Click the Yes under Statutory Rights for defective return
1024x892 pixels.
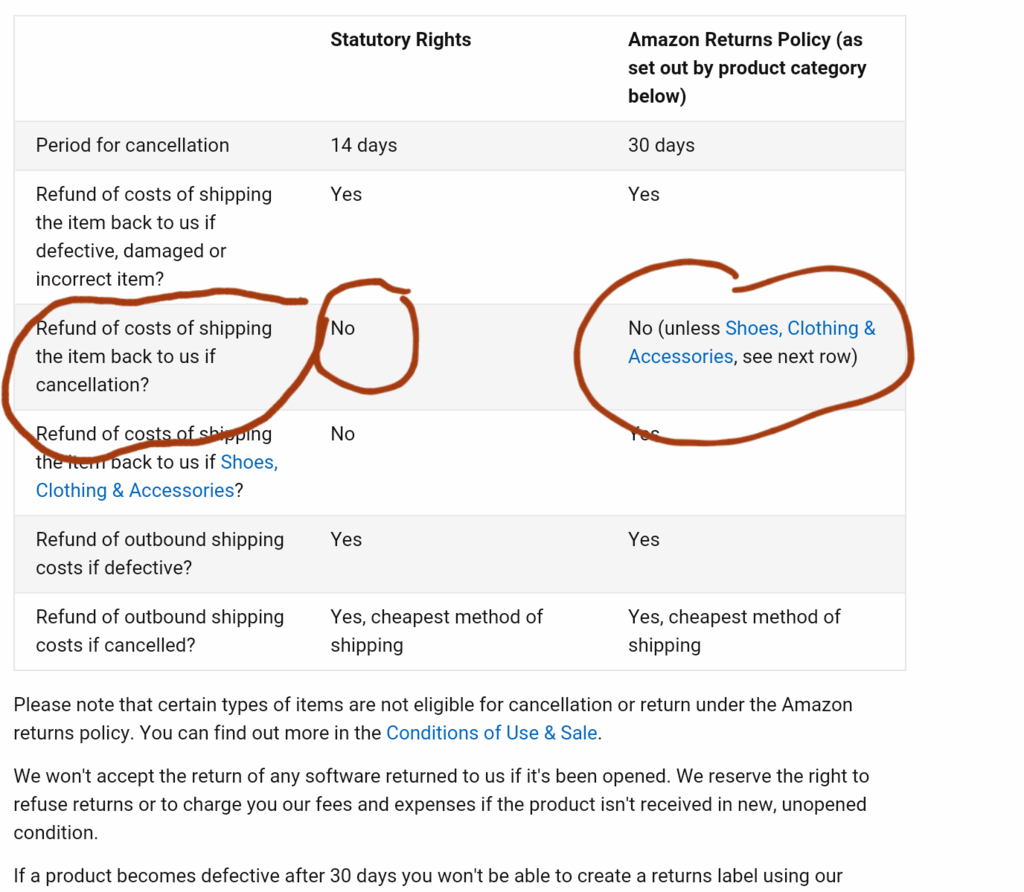(x=346, y=195)
